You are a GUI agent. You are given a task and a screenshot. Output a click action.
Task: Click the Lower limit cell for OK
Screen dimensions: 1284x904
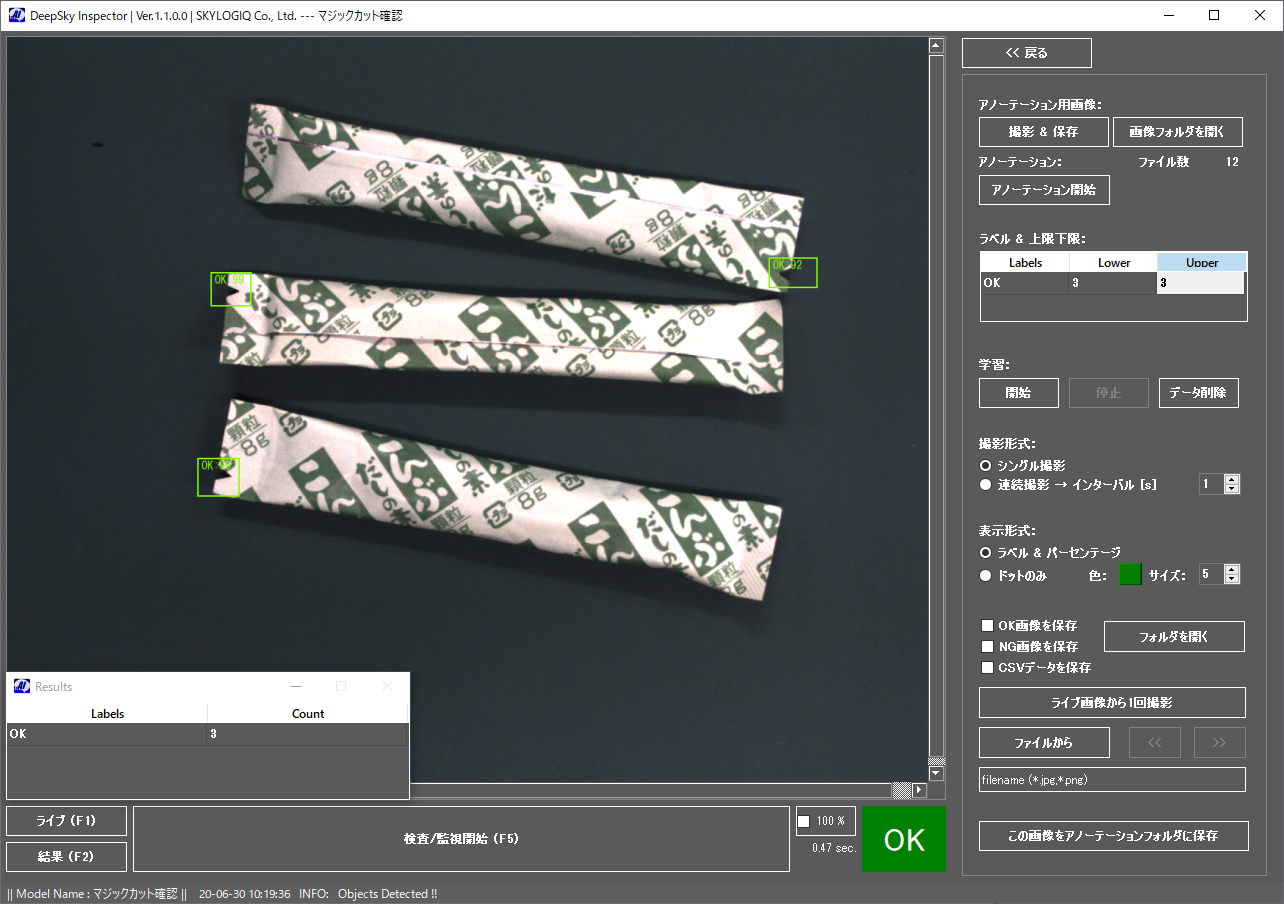[x=1113, y=283]
